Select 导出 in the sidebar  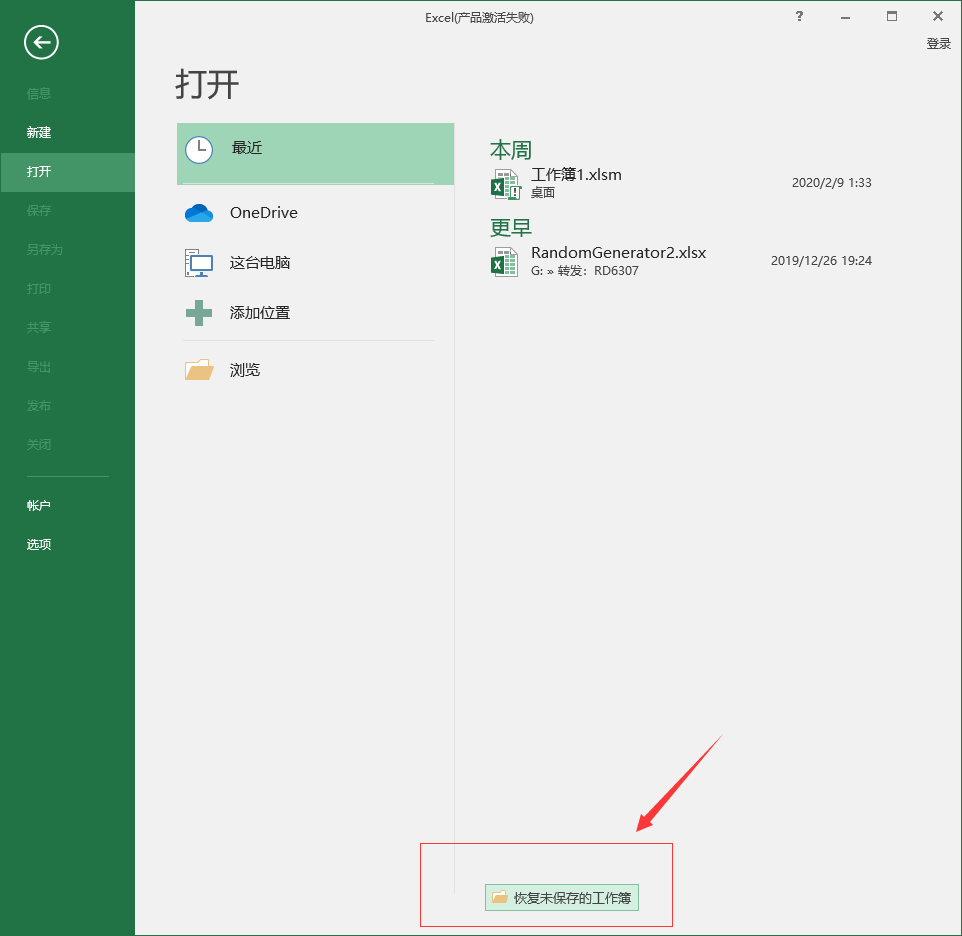pos(39,367)
